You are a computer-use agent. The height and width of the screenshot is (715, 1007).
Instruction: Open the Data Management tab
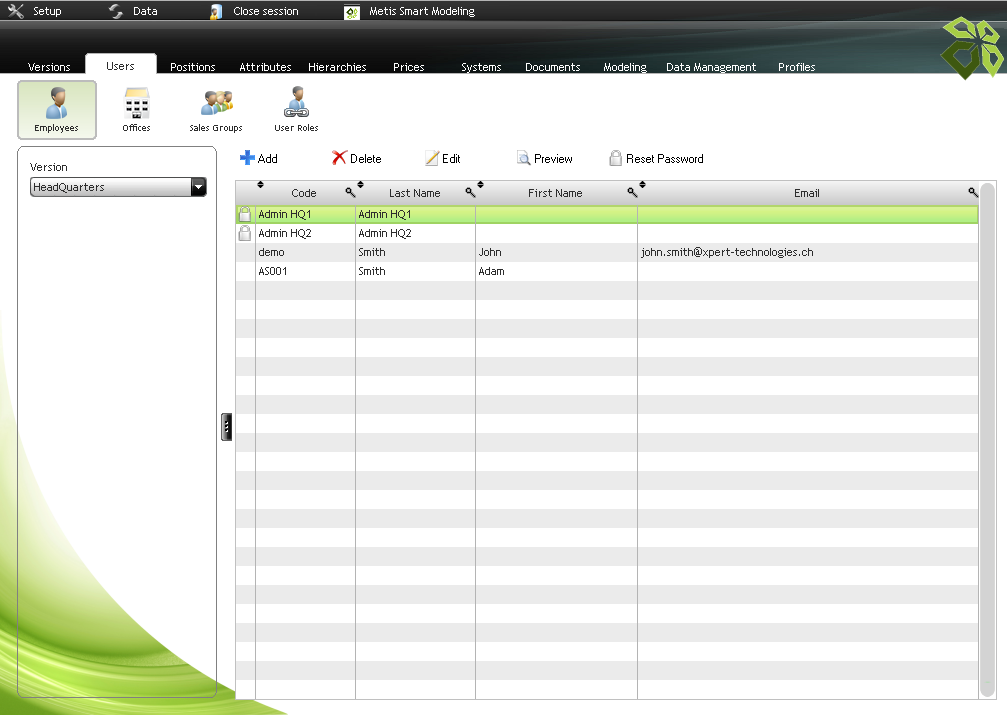[710, 67]
